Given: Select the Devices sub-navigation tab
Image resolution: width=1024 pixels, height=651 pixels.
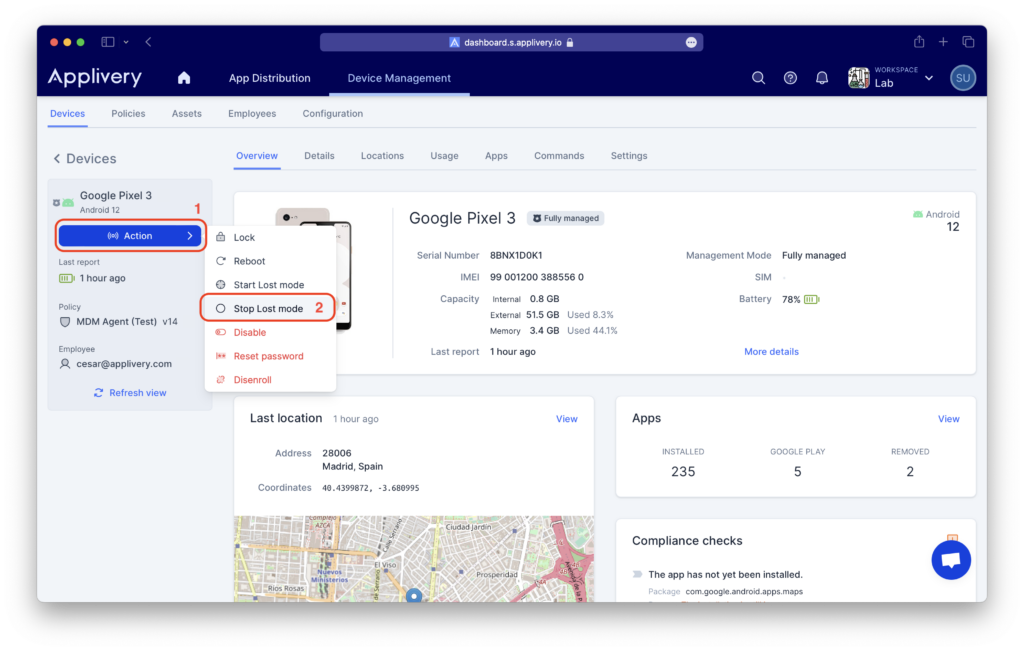Looking at the screenshot, I should click(x=67, y=114).
